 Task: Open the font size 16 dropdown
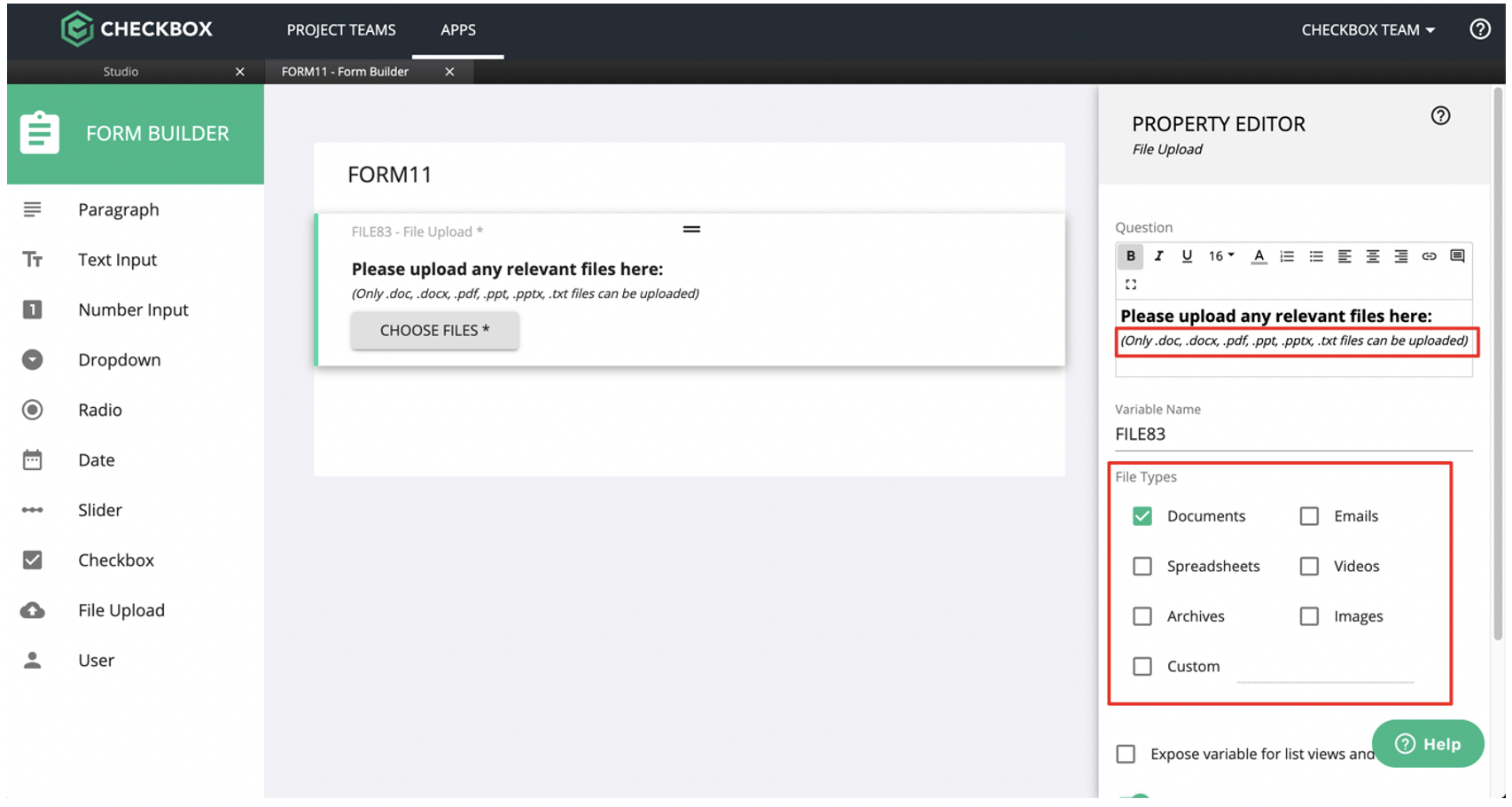[x=1221, y=255]
